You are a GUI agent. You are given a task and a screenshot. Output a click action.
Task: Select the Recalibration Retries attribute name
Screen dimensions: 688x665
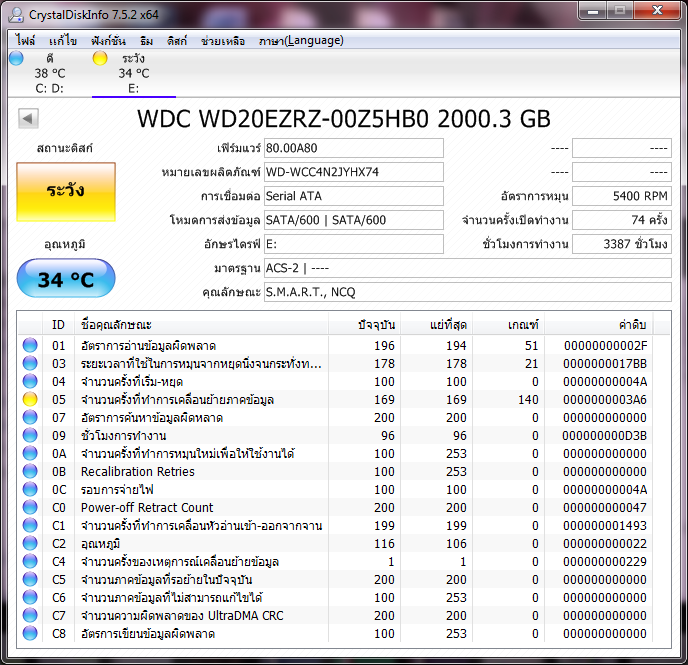(137, 471)
